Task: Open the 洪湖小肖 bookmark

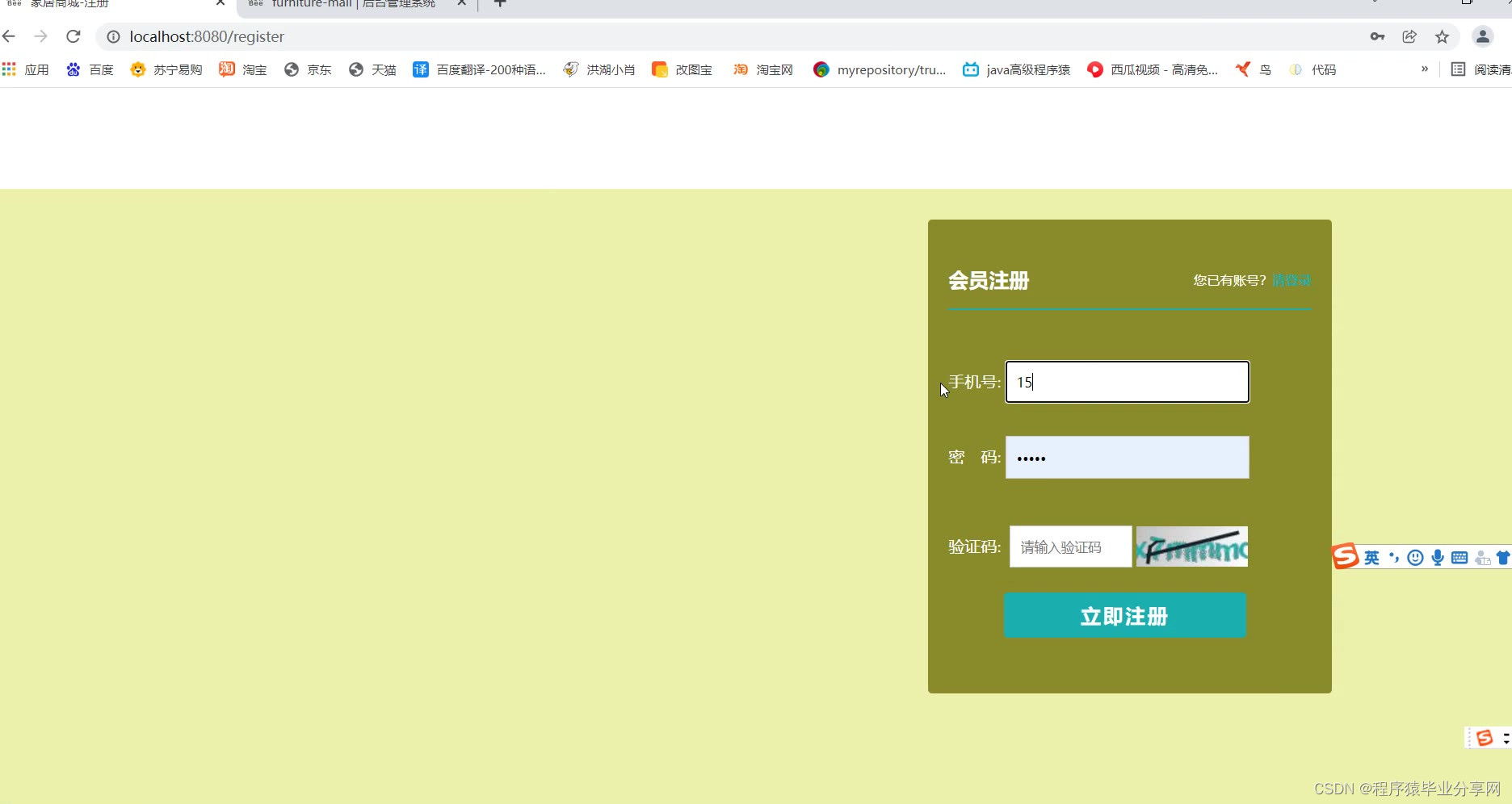Action: tap(599, 69)
